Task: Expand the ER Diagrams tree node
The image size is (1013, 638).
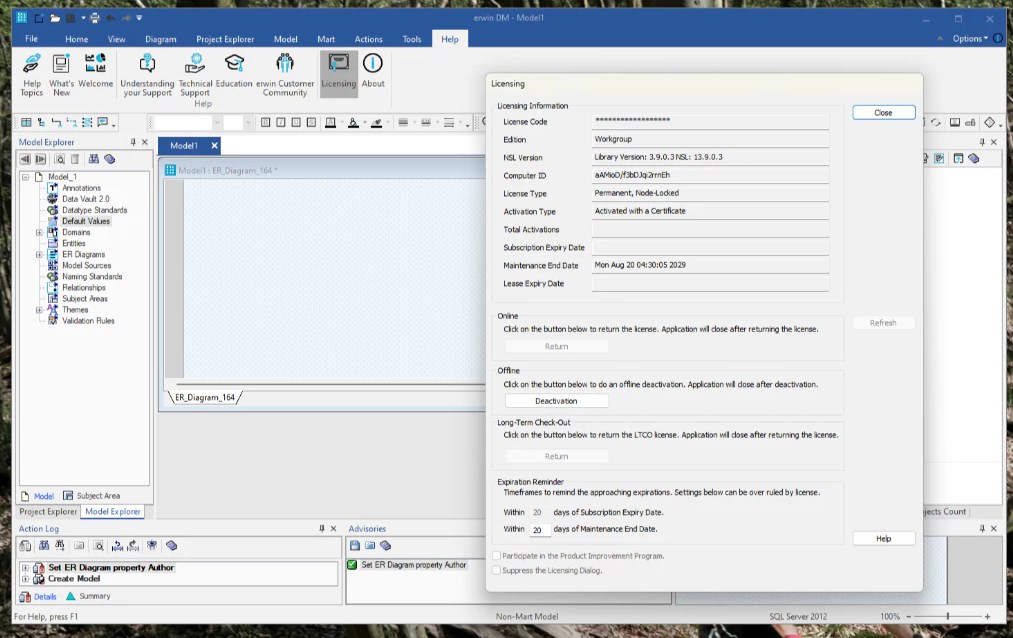Action: click(39, 254)
